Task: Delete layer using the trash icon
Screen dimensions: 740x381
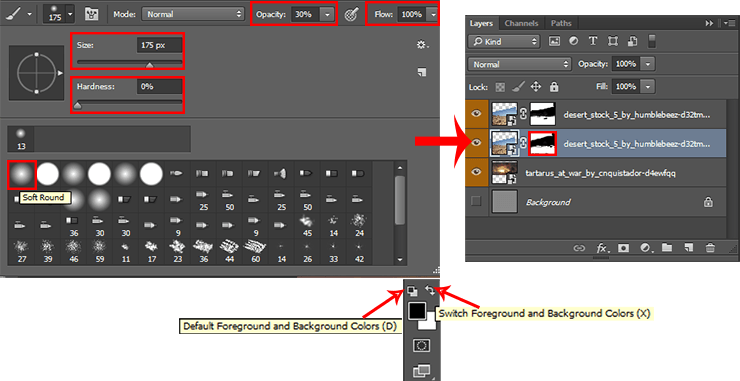Action: 710,247
